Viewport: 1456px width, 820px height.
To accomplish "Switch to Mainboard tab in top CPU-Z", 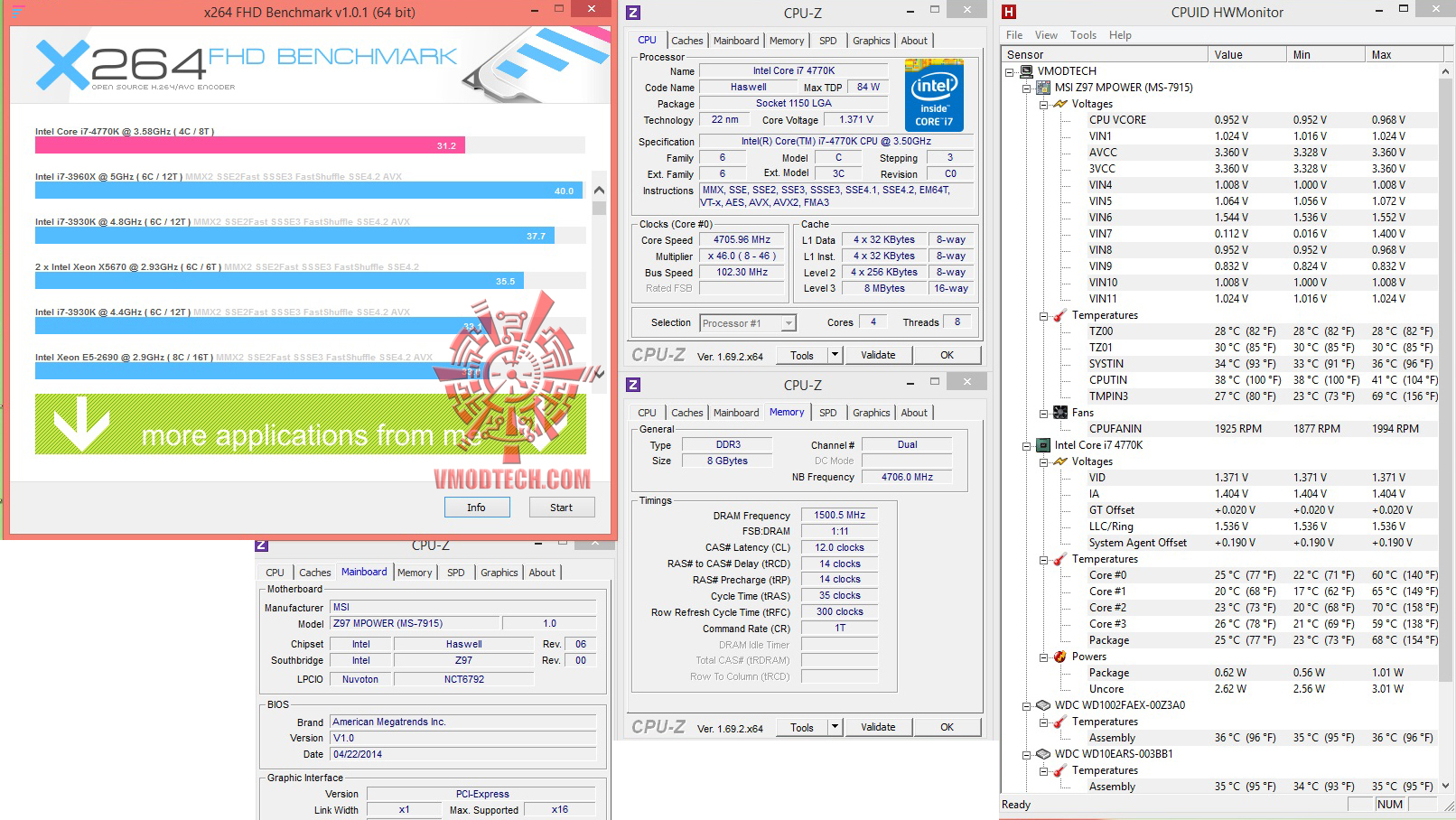I will click(736, 41).
